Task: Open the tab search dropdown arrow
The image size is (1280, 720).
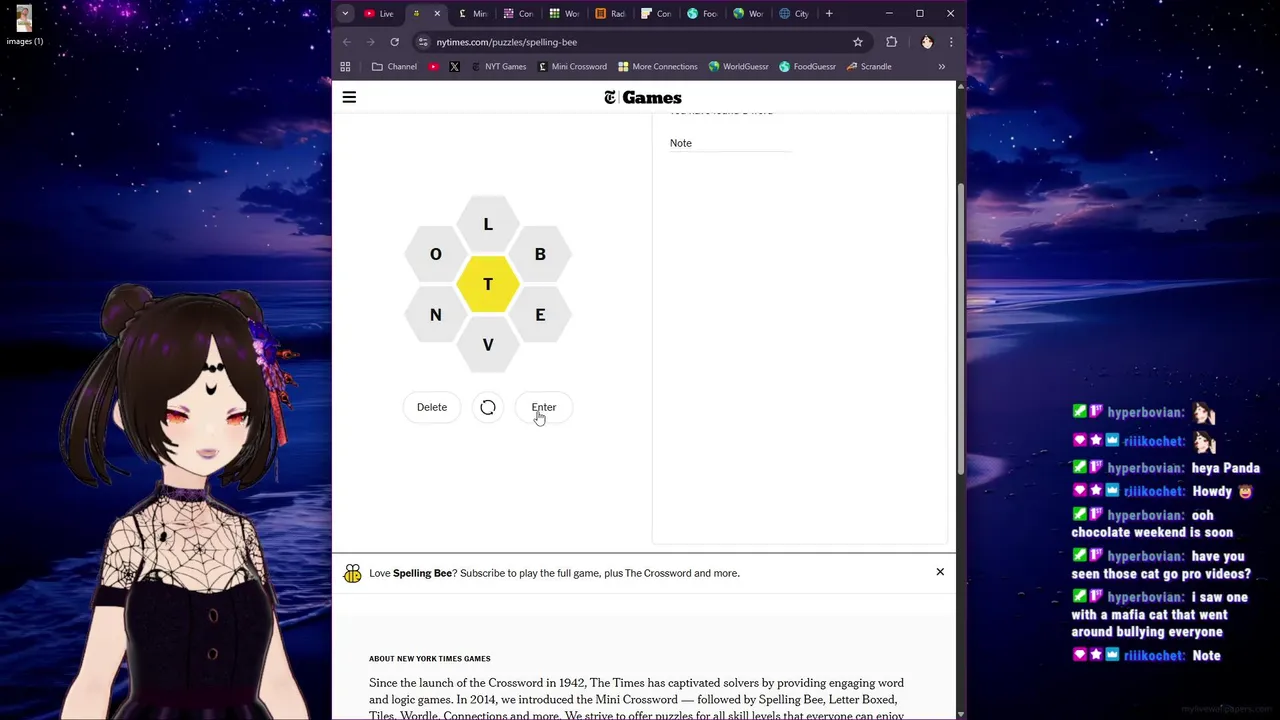Action: coord(345,13)
